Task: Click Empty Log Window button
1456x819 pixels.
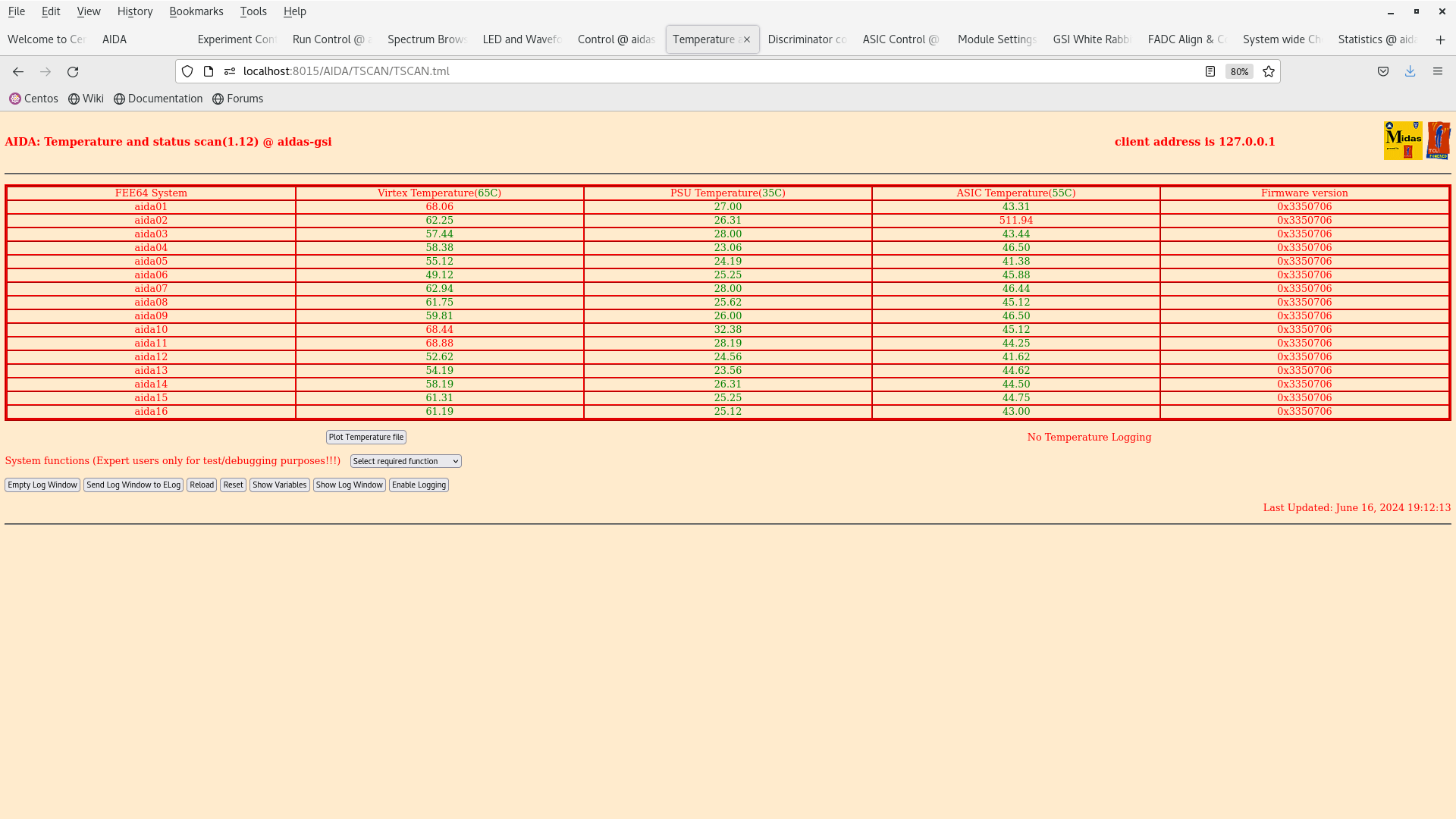Action: pos(42,485)
